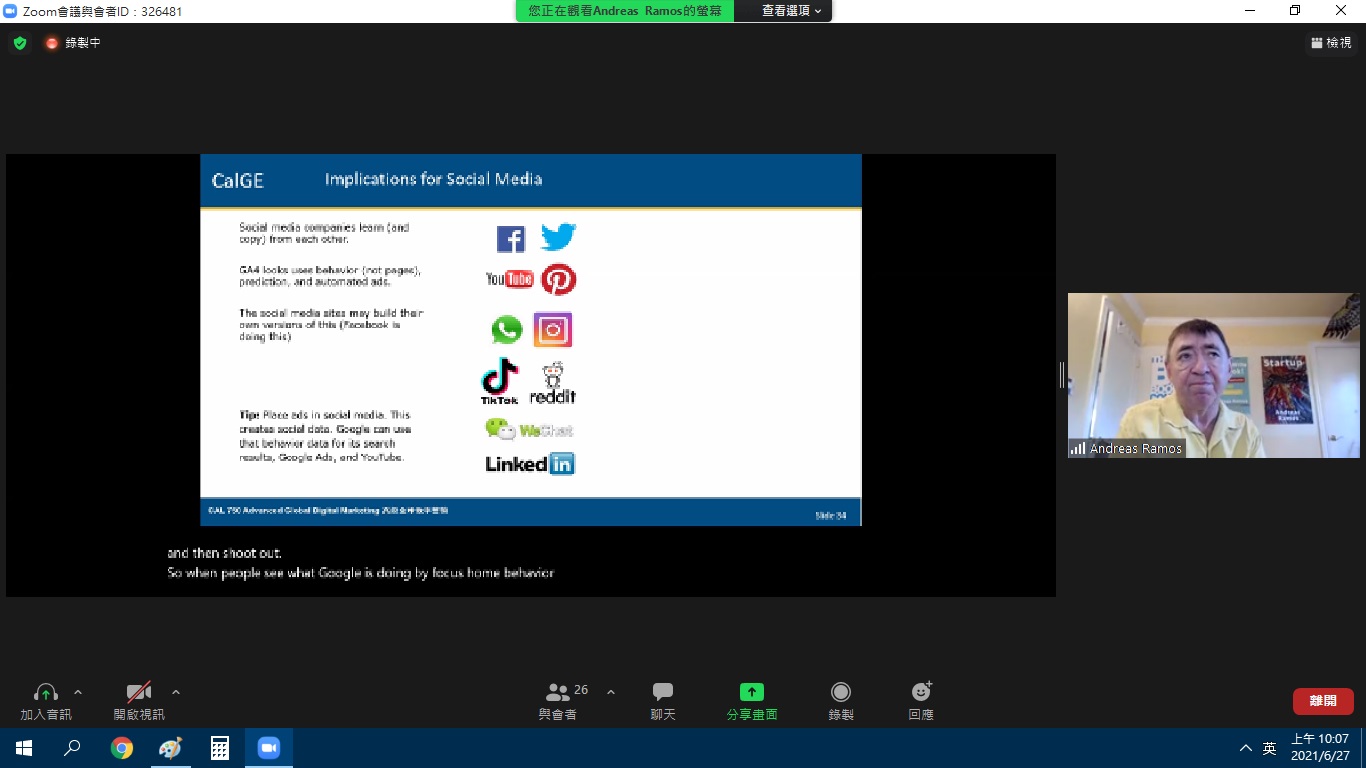Turn on the video camera
1366x768 pixels.
(x=139, y=700)
